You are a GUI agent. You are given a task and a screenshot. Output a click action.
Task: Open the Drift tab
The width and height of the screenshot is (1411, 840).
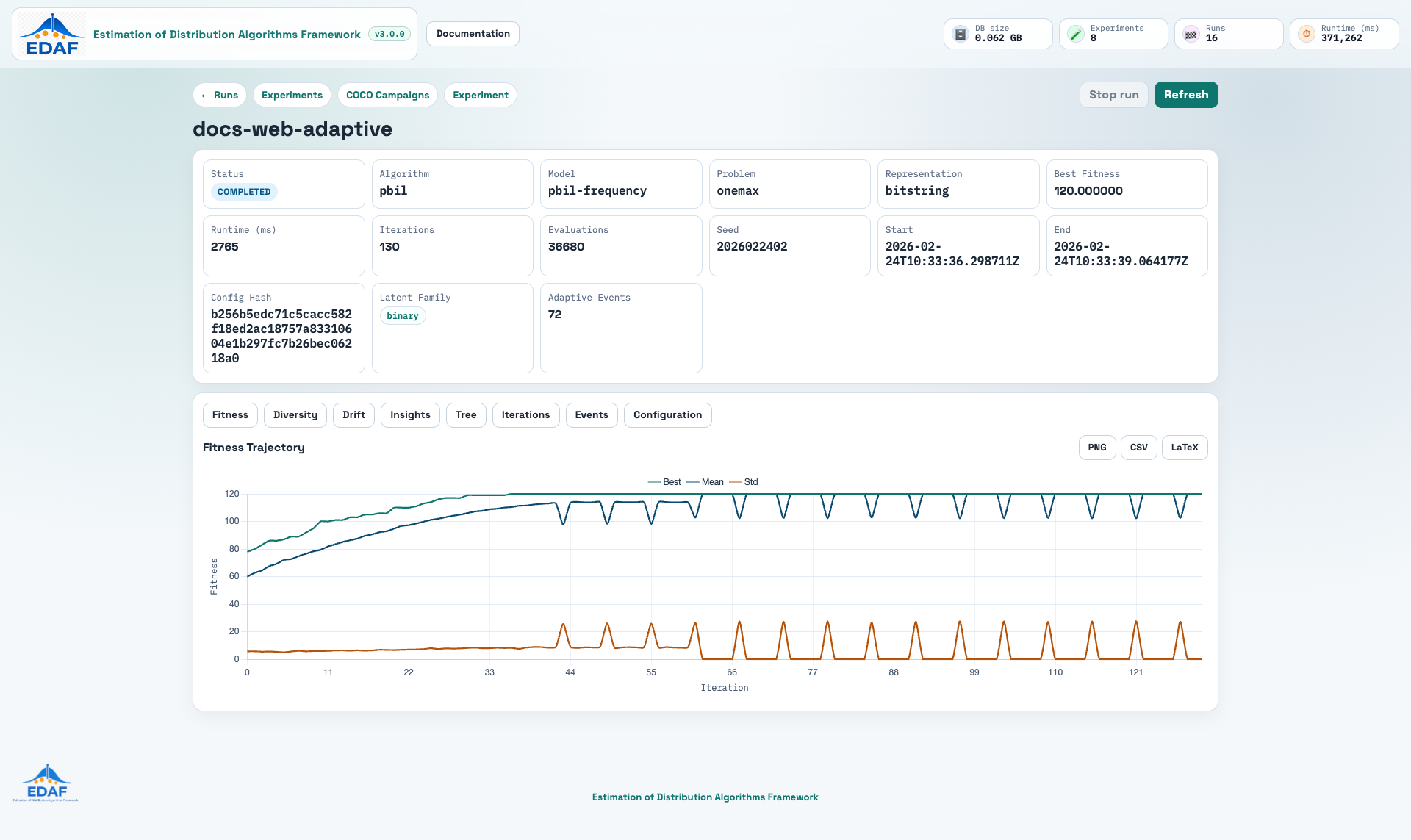pos(353,415)
